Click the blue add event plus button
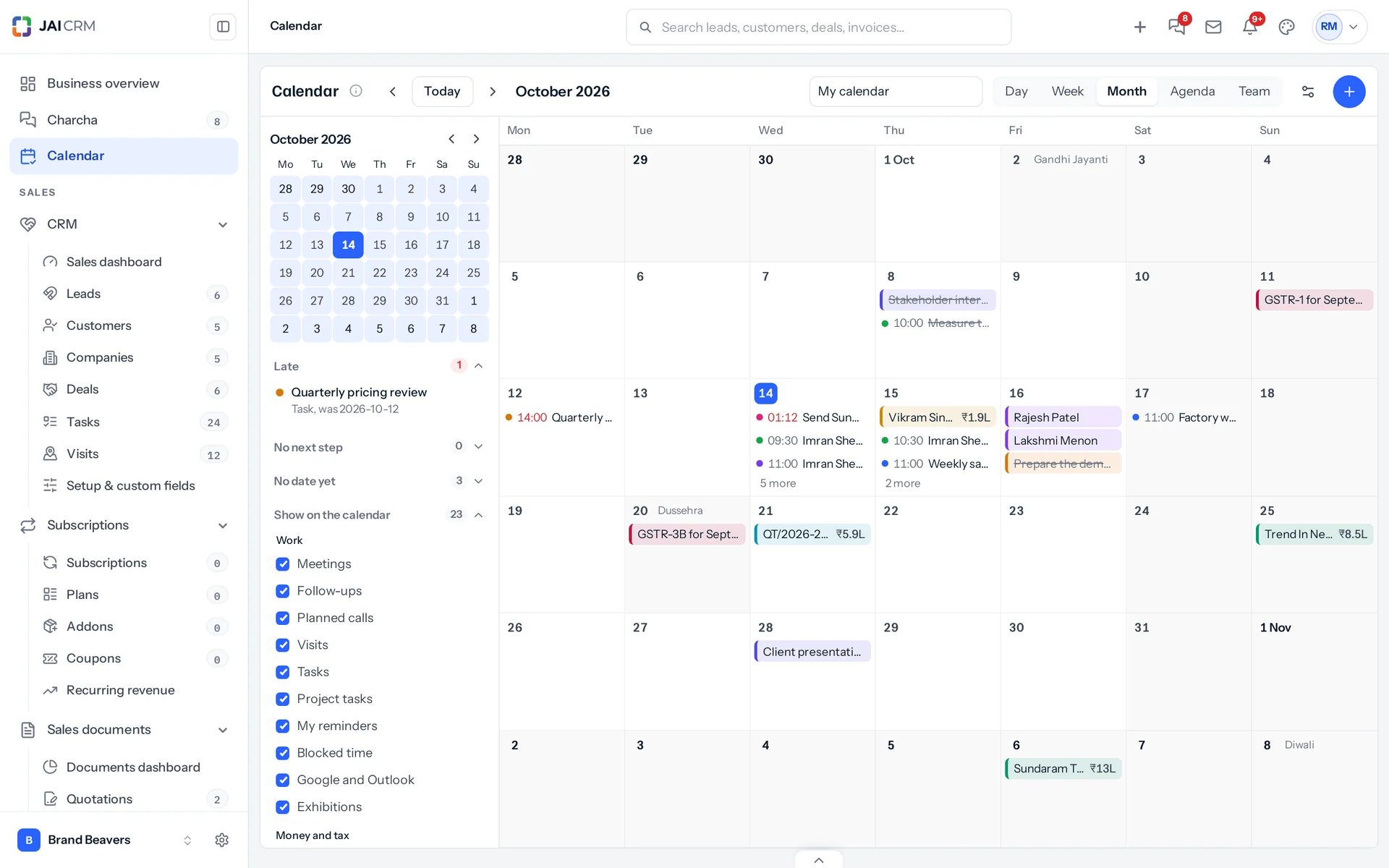 (x=1349, y=91)
